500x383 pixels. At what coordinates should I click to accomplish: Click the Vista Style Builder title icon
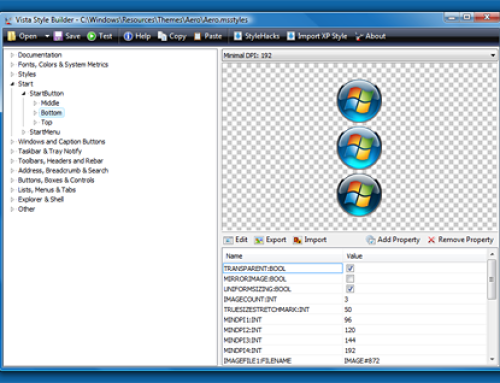click(8, 21)
